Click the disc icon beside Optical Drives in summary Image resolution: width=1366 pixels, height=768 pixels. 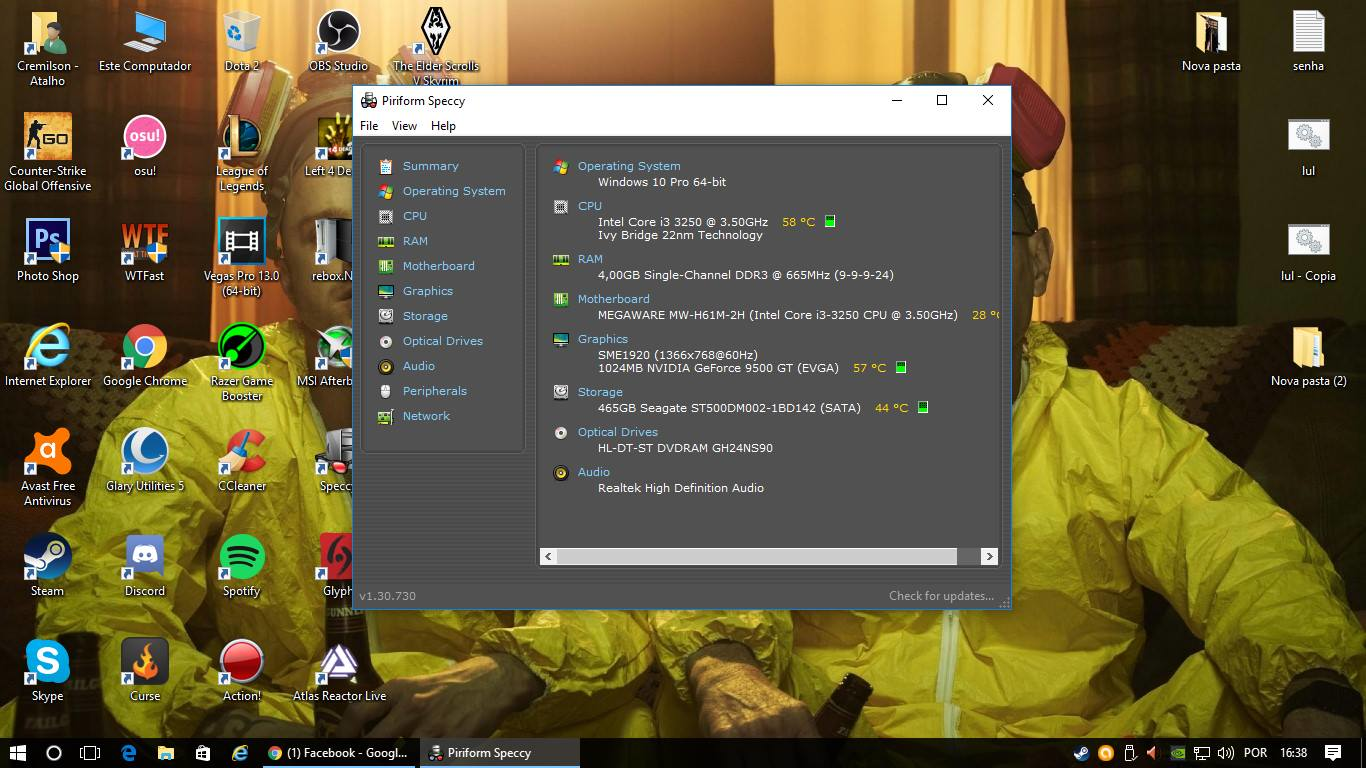click(561, 433)
